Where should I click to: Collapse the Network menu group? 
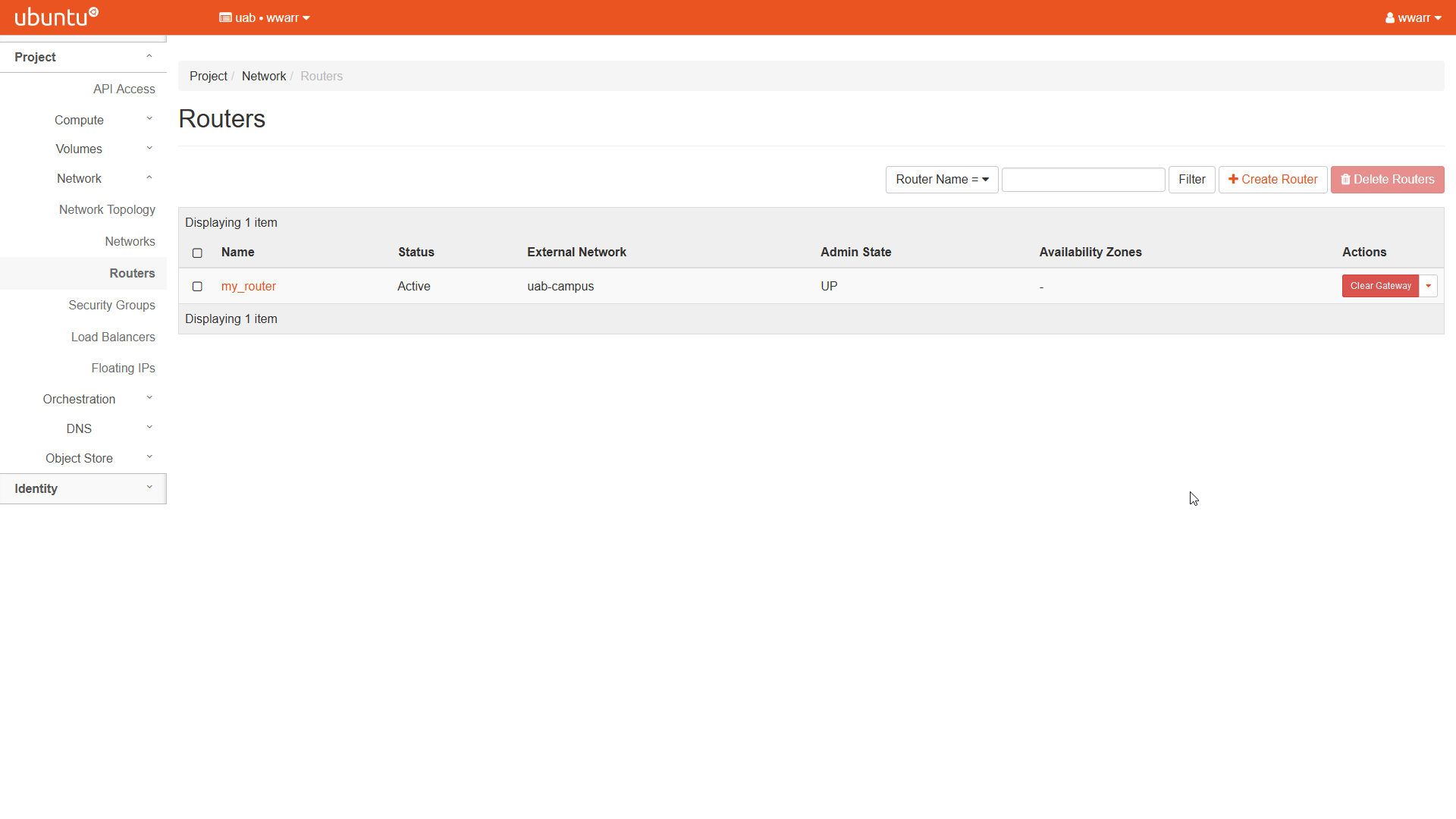pyautogui.click(x=83, y=178)
